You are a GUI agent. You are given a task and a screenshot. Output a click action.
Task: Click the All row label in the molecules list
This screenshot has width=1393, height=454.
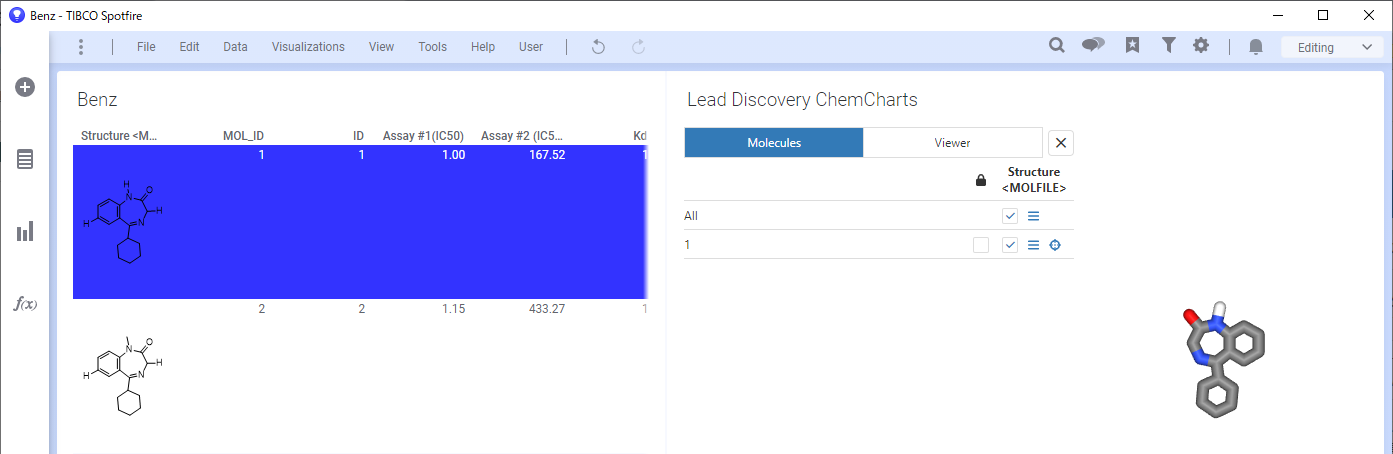(x=691, y=216)
